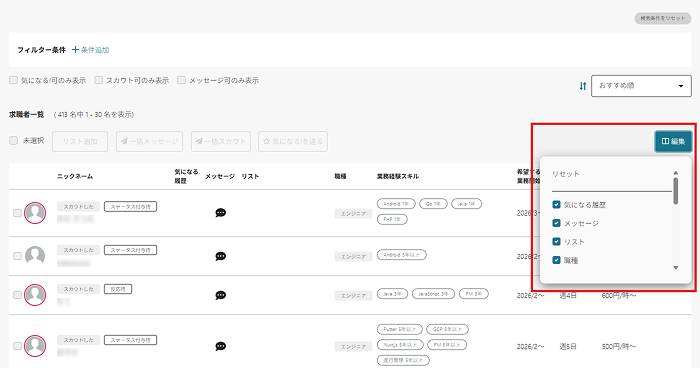Click the Nuxt.js 5年以上 skill tag

(400, 345)
